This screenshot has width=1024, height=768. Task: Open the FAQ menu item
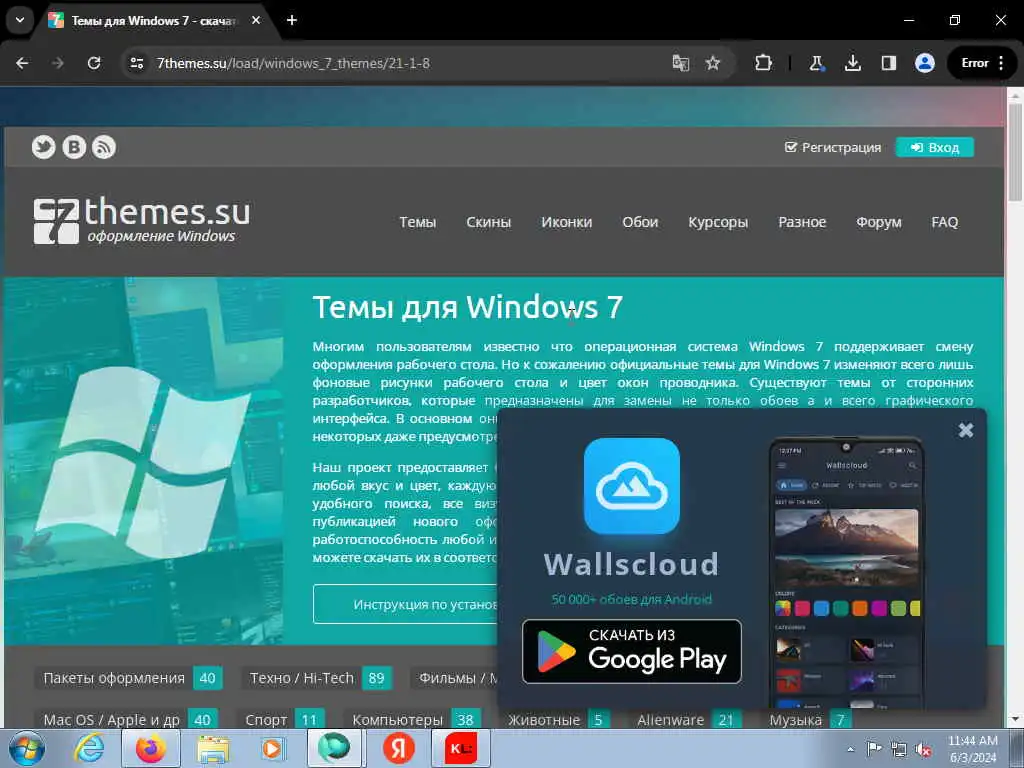tap(944, 222)
